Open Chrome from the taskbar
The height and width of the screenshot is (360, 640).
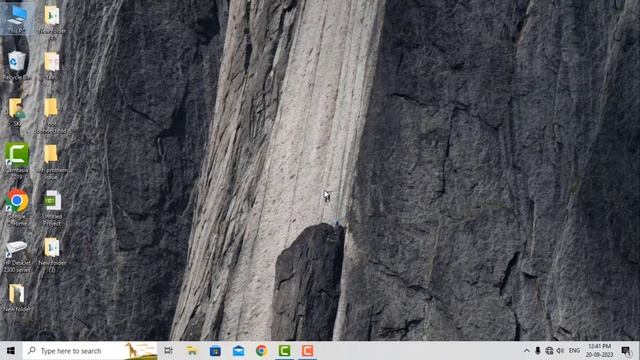(x=262, y=351)
